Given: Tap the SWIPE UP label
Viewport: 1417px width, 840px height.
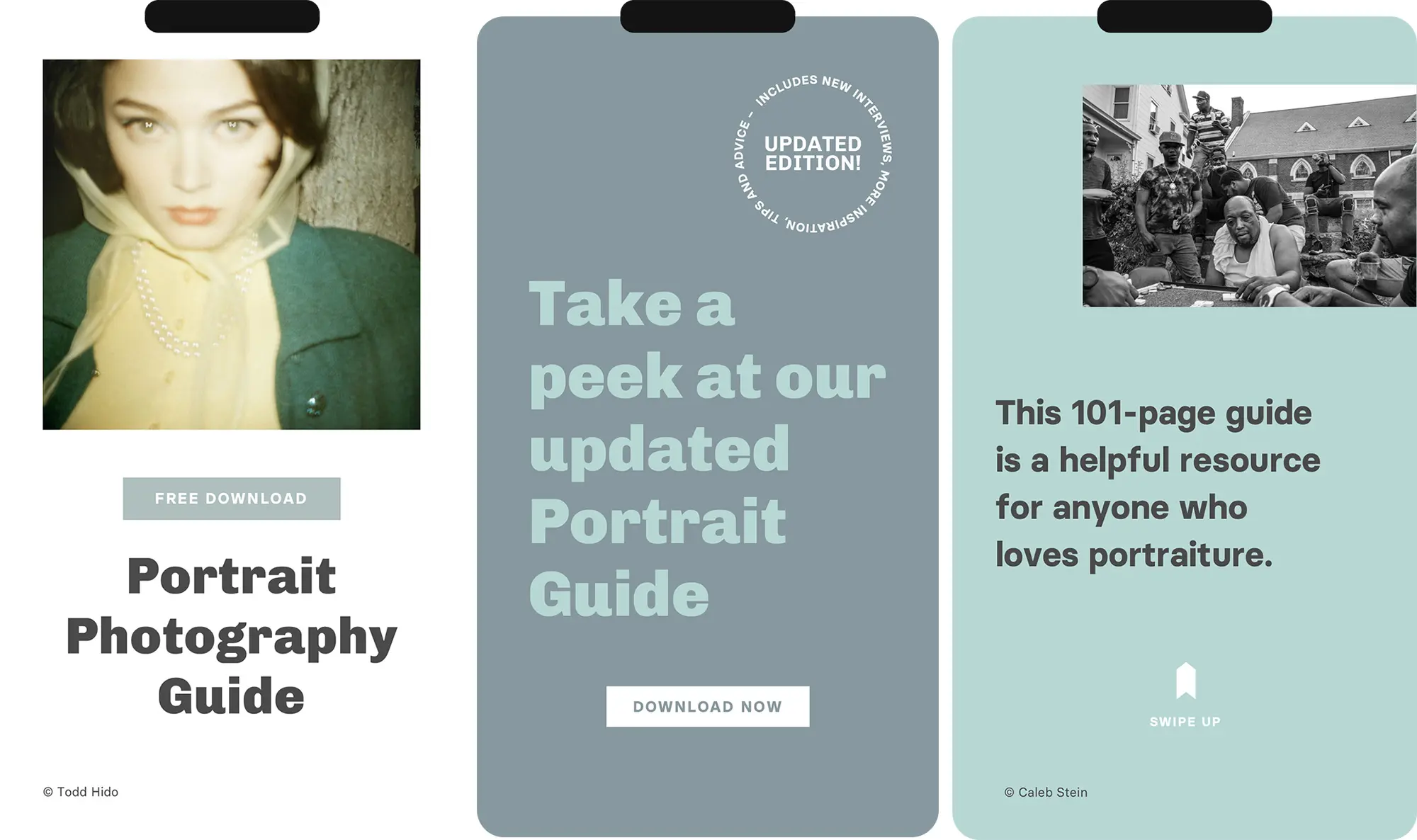Looking at the screenshot, I should [x=1185, y=722].
